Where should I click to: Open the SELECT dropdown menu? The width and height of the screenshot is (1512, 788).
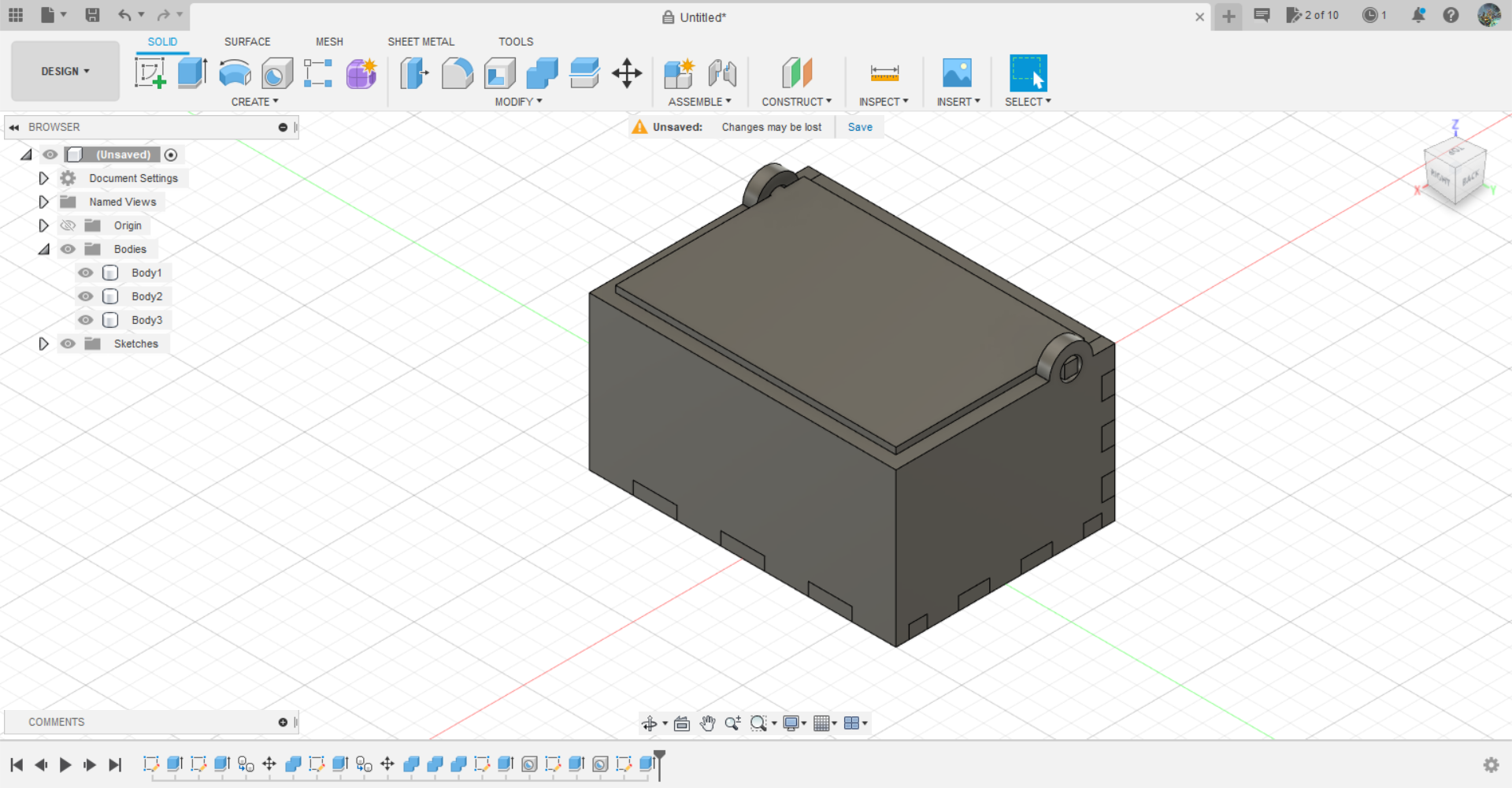tap(1028, 102)
